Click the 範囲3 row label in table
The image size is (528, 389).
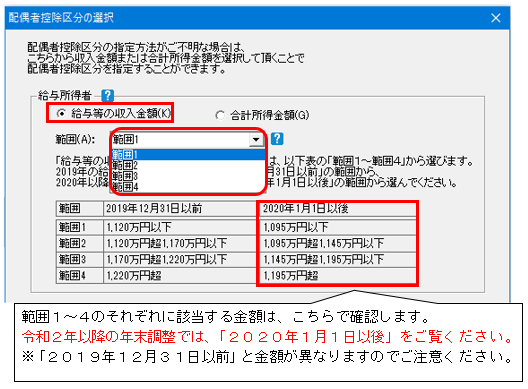[x=80, y=259]
